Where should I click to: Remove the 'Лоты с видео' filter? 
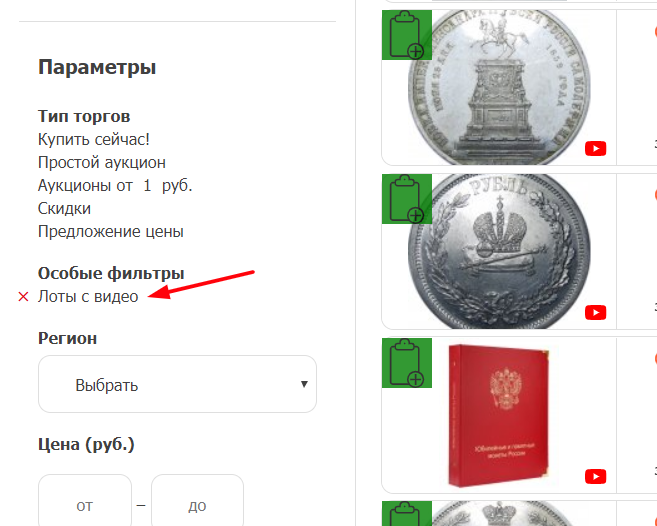(x=23, y=297)
